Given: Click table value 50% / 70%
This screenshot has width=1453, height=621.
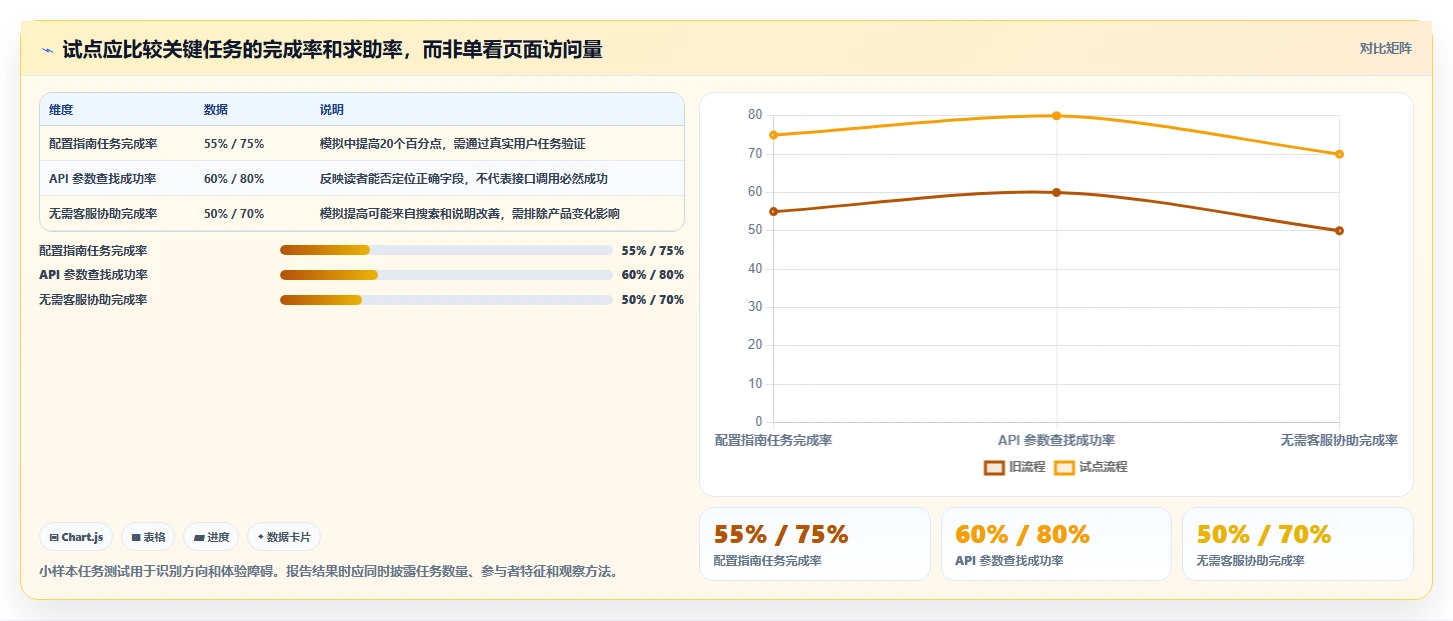Looking at the screenshot, I should 234,213.
